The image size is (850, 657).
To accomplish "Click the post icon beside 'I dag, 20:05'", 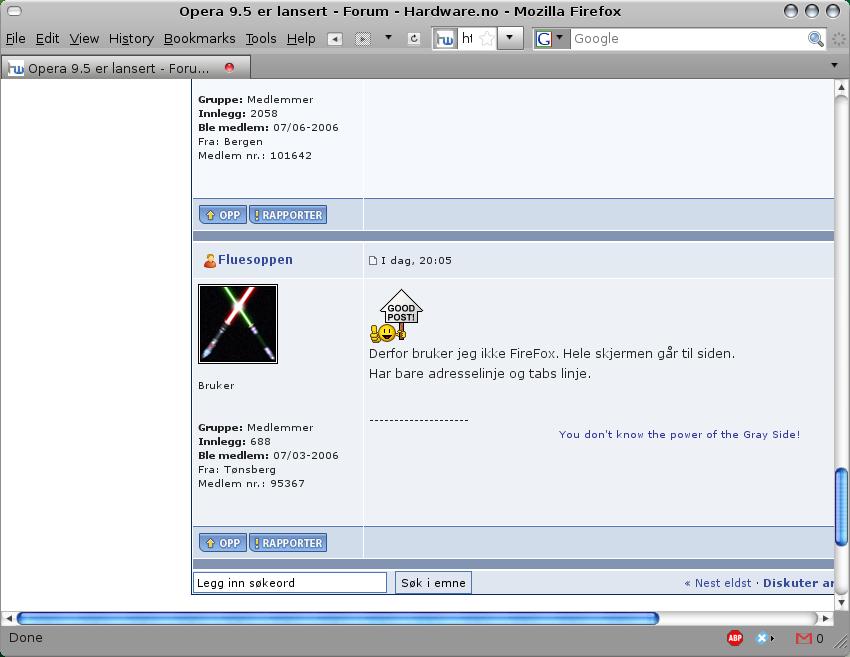I will click(373, 261).
